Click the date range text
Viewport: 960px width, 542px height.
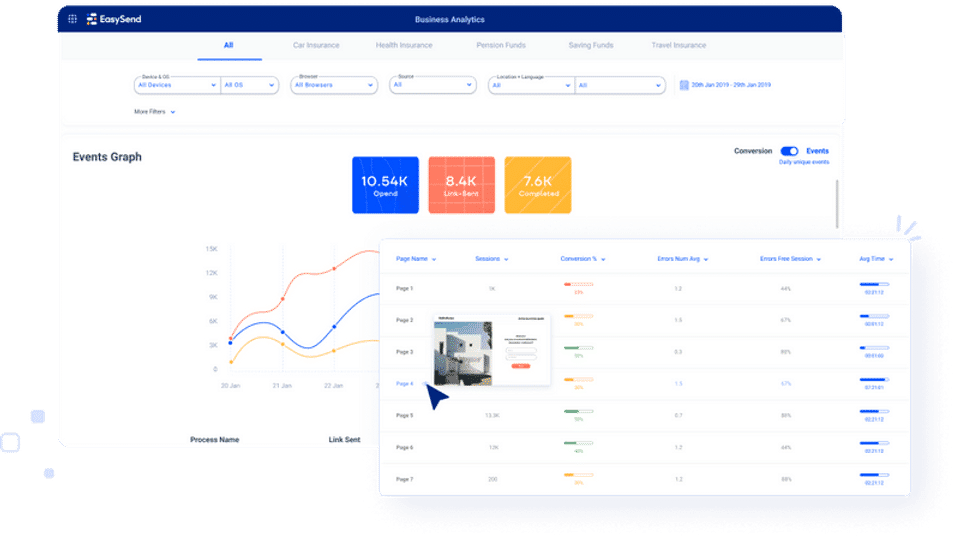point(731,85)
